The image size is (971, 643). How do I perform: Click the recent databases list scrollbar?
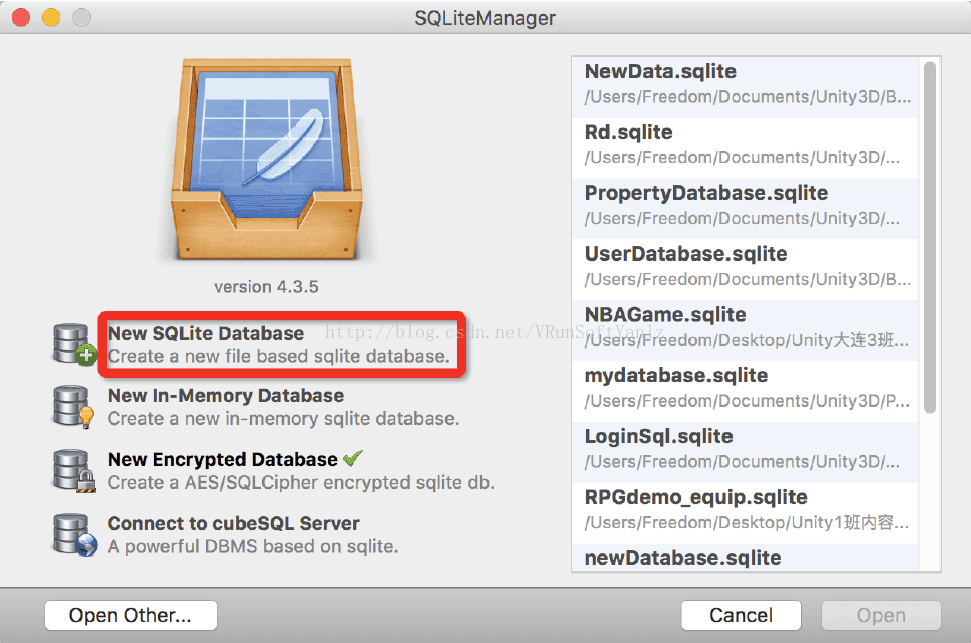(930, 240)
